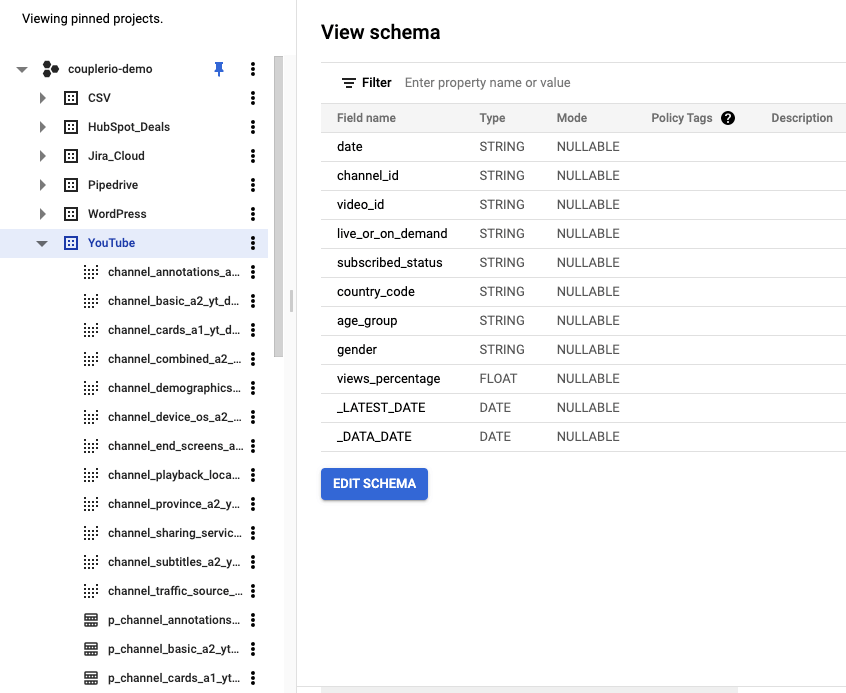Click the YouTube dataset grid icon

coord(71,243)
